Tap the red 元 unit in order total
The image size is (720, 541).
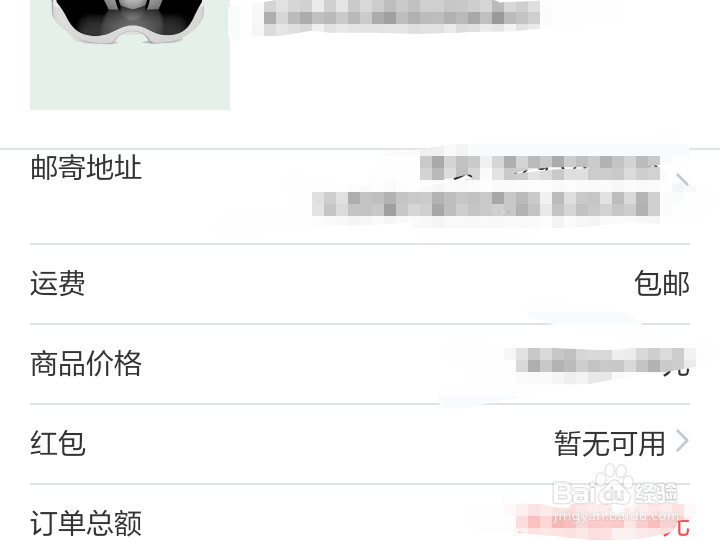click(679, 526)
